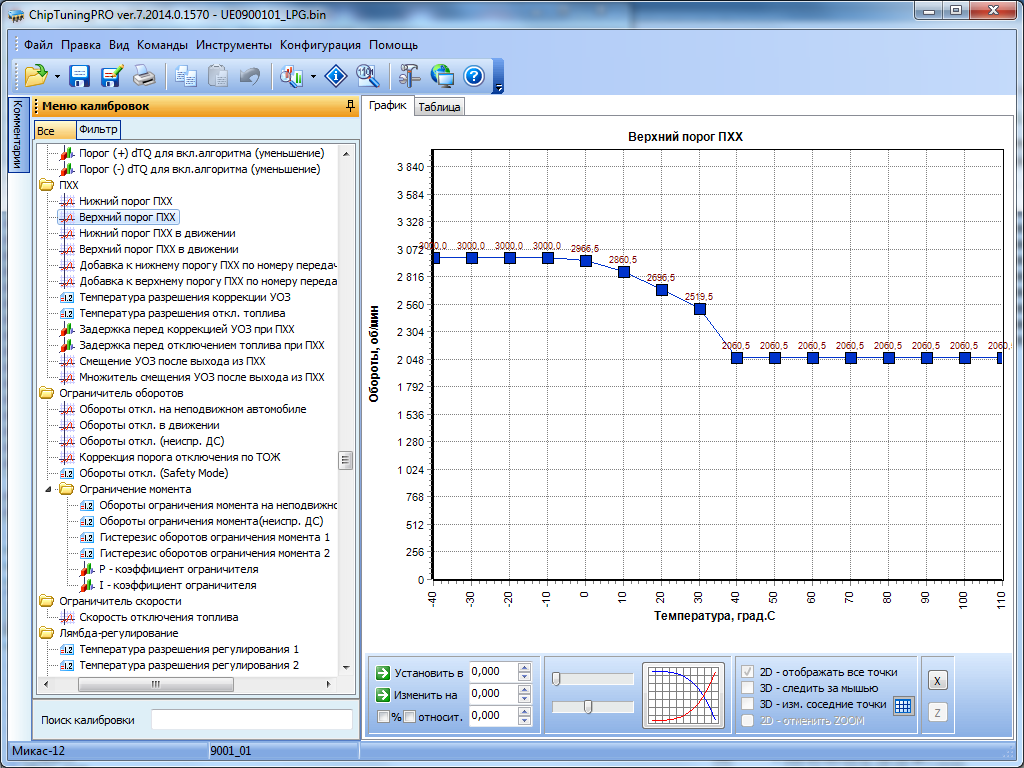Toggle '3D - изм. соседние точки' checkbox
Image resolution: width=1024 pixels, height=768 pixels.
[747, 704]
